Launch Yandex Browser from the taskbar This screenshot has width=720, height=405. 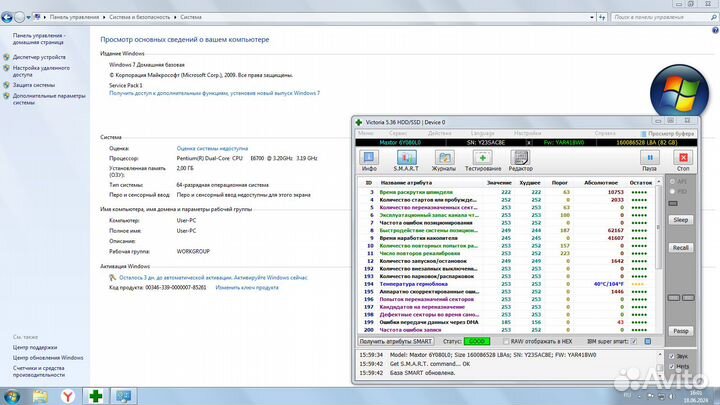[68, 396]
